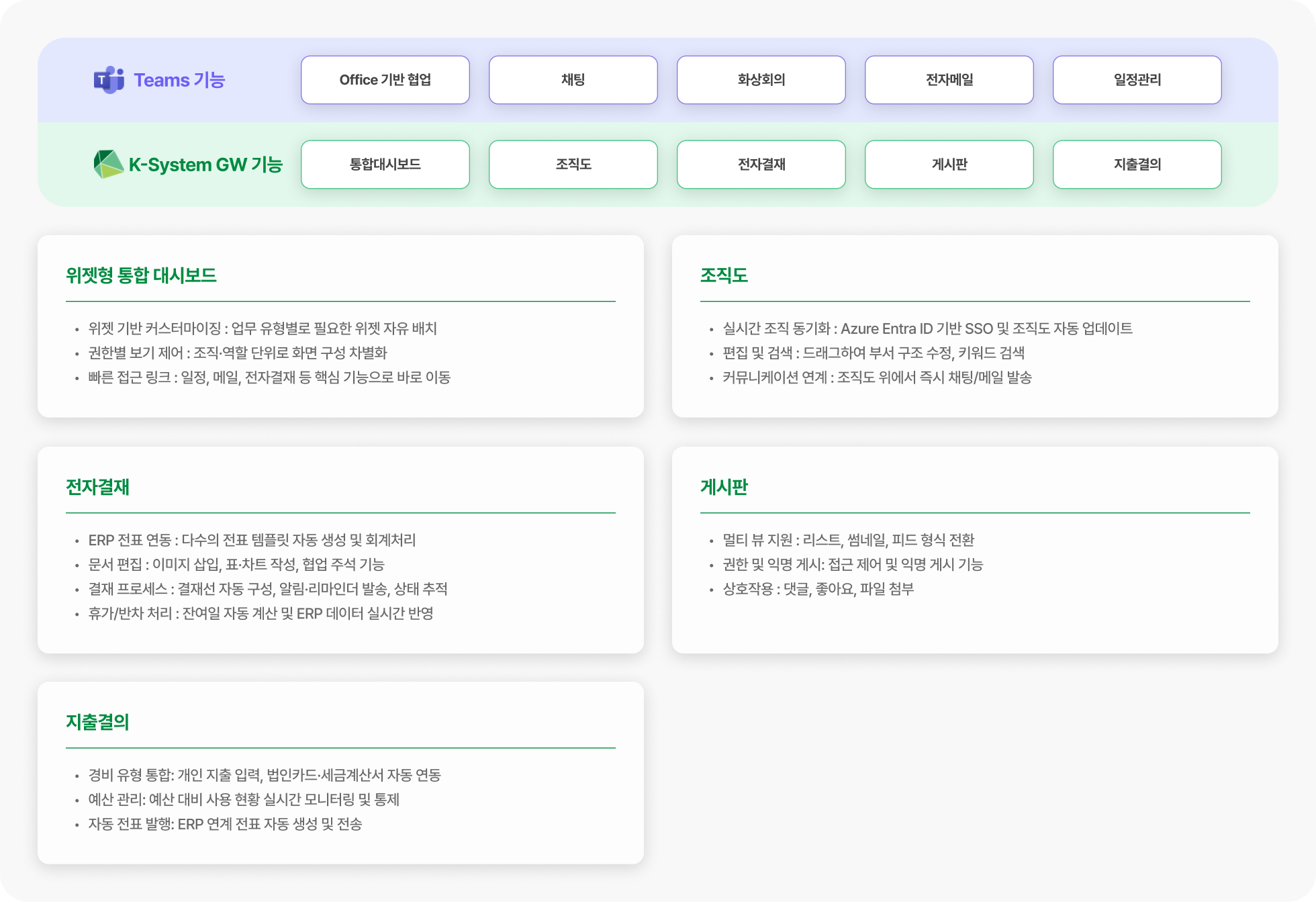Select the 게시판 button in green row

click(949, 165)
